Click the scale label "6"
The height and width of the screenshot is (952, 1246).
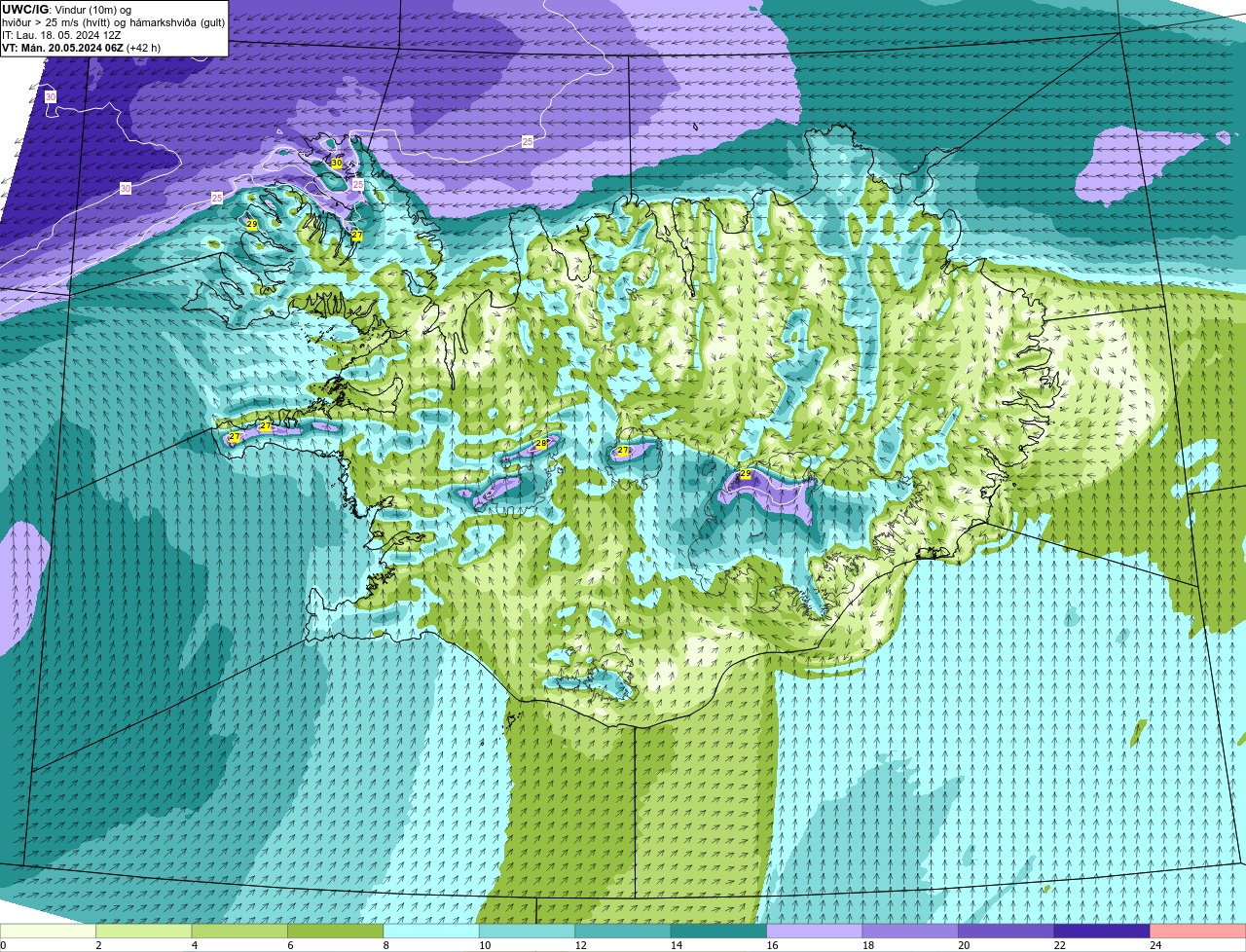tap(289, 945)
